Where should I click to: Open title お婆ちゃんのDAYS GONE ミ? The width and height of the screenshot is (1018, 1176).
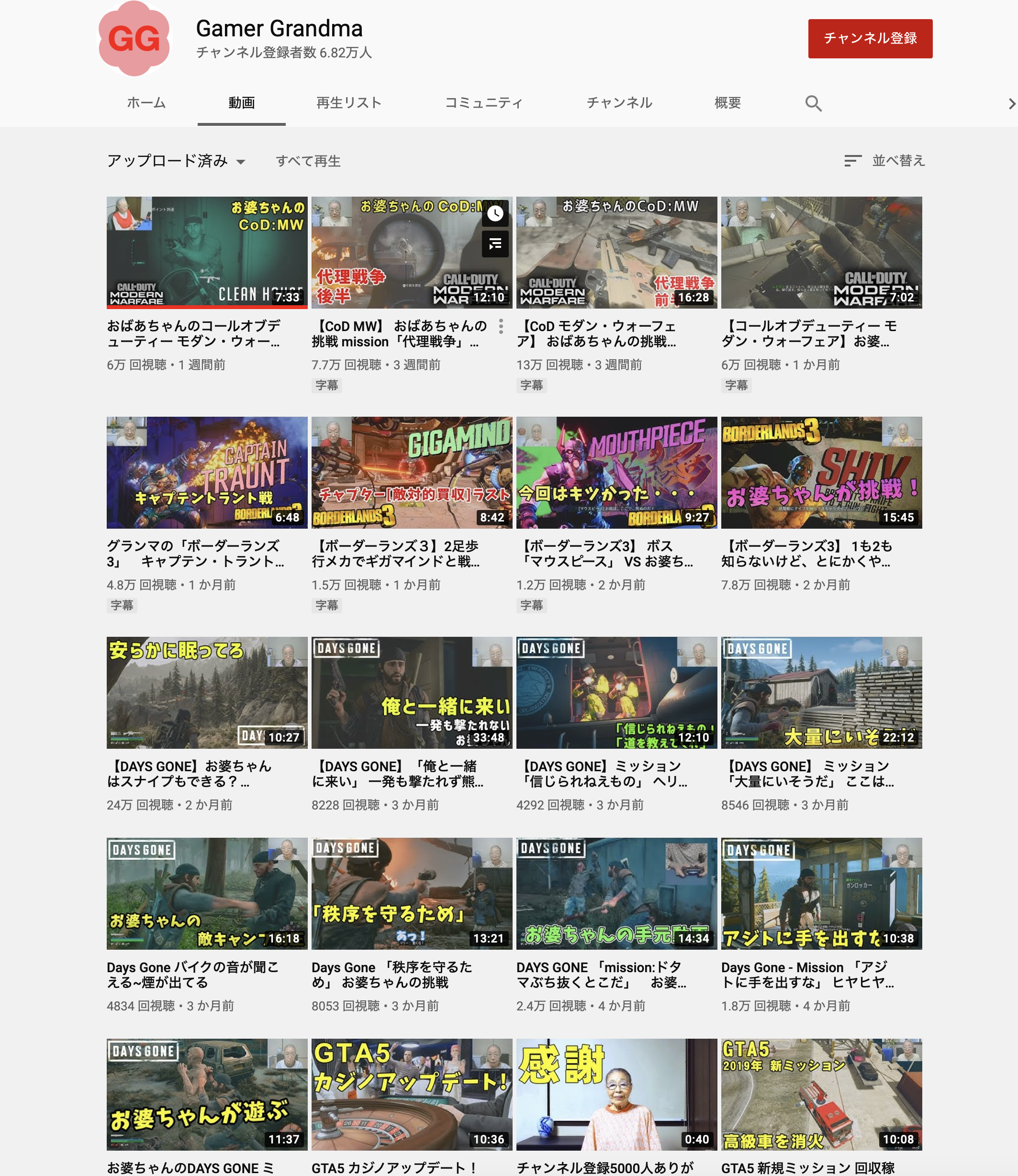click(x=190, y=1167)
